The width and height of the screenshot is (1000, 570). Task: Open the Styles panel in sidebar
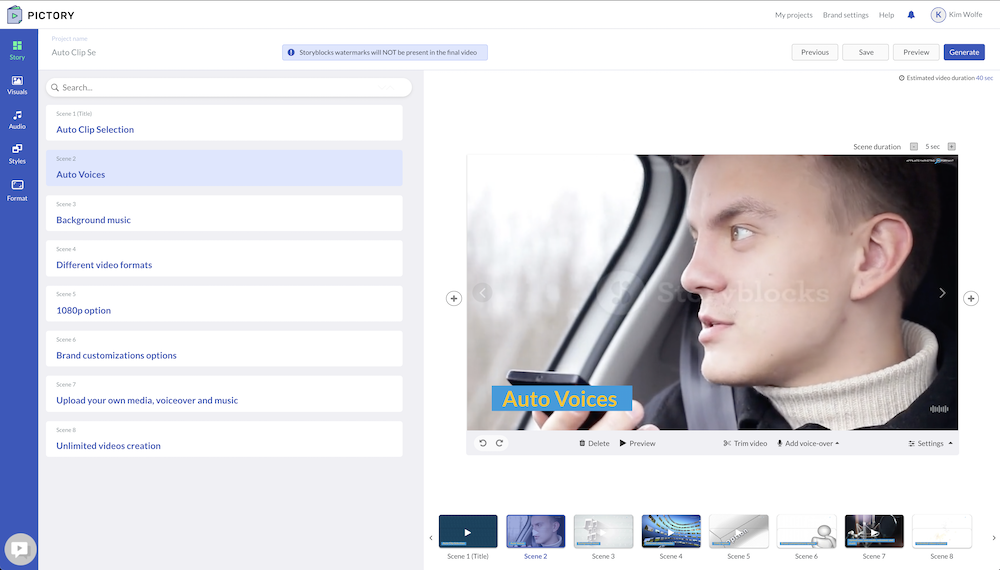click(x=17, y=154)
